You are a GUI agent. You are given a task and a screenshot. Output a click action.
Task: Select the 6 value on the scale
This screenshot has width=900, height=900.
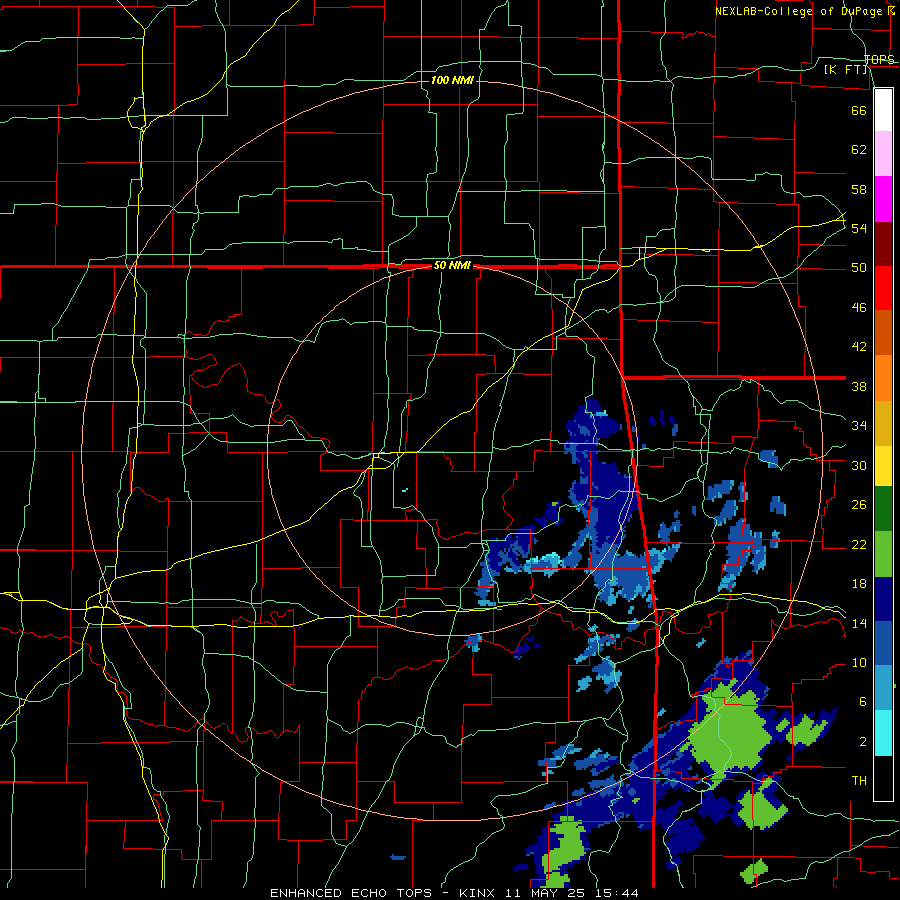click(863, 702)
